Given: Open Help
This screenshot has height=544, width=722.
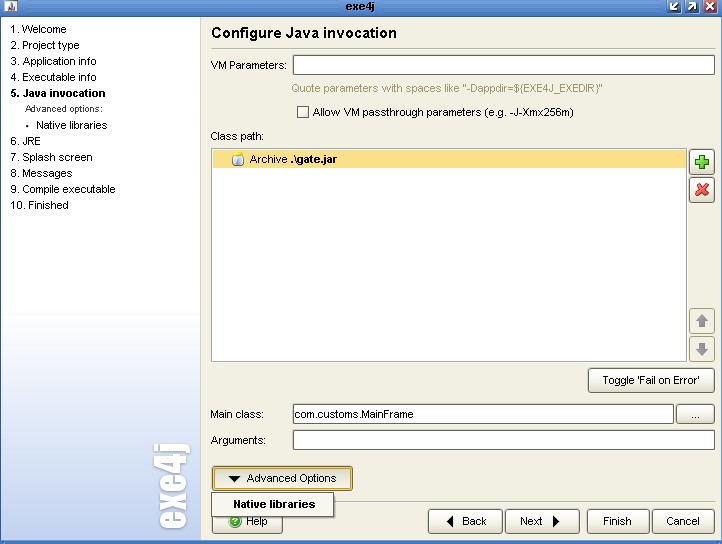Looking at the screenshot, I should (x=248, y=524).
